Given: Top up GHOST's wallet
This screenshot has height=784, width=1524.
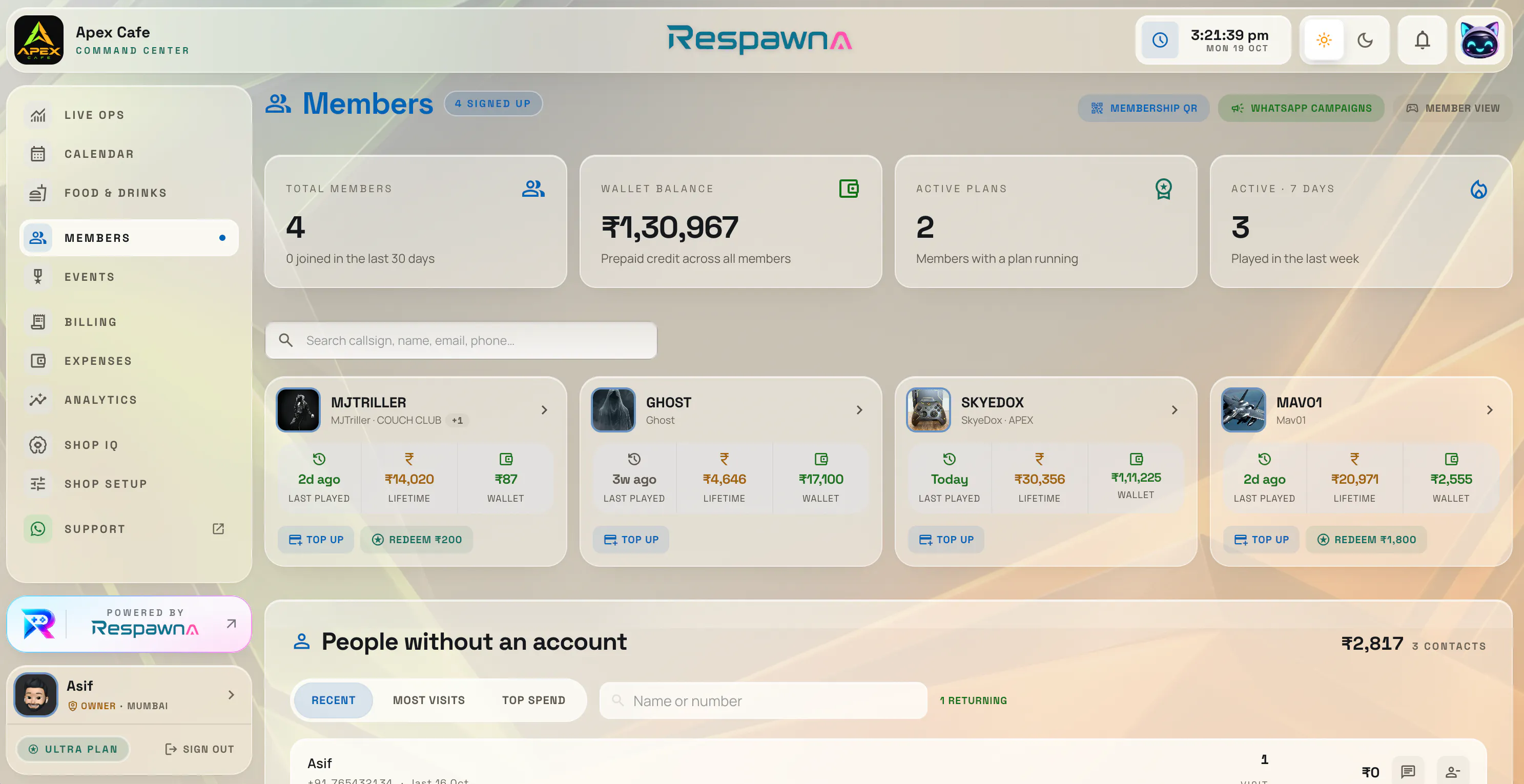Looking at the screenshot, I should click(x=631, y=540).
